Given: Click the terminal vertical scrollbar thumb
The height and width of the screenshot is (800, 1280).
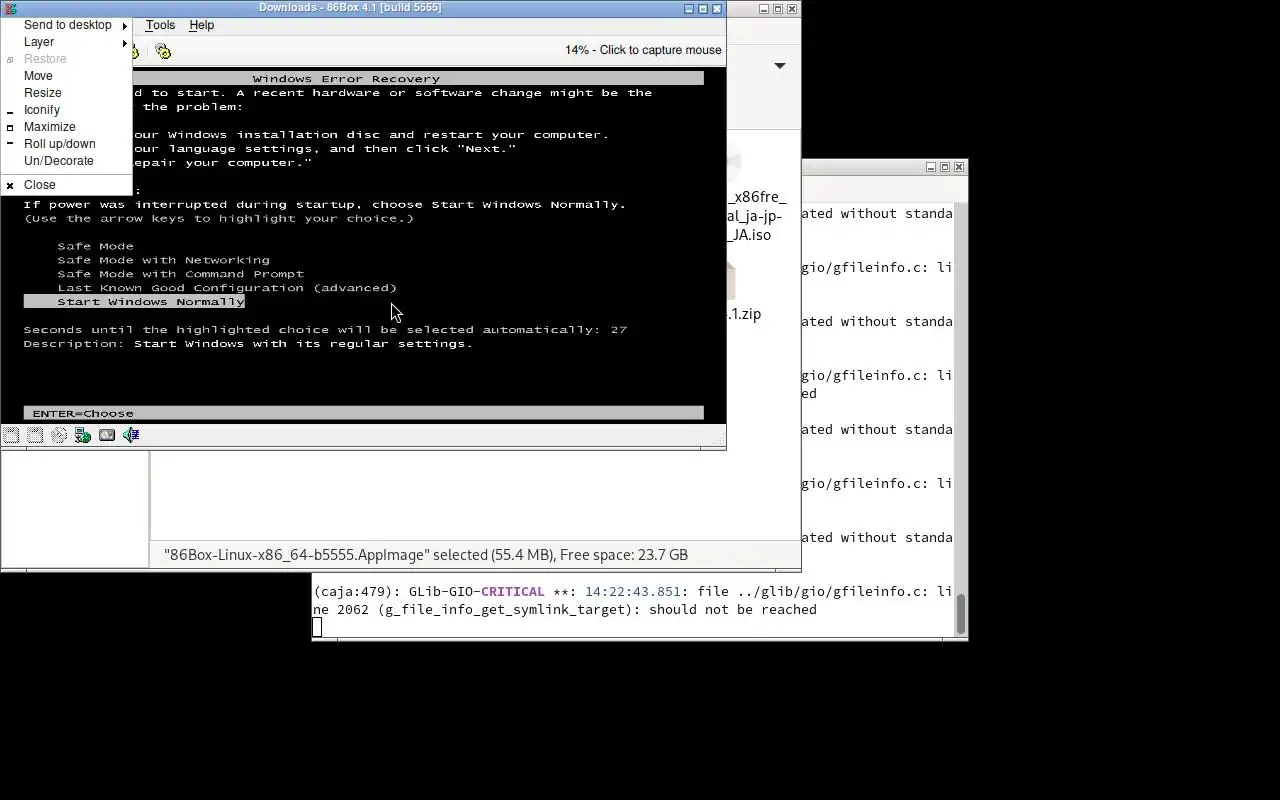Looking at the screenshot, I should click(961, 614).
